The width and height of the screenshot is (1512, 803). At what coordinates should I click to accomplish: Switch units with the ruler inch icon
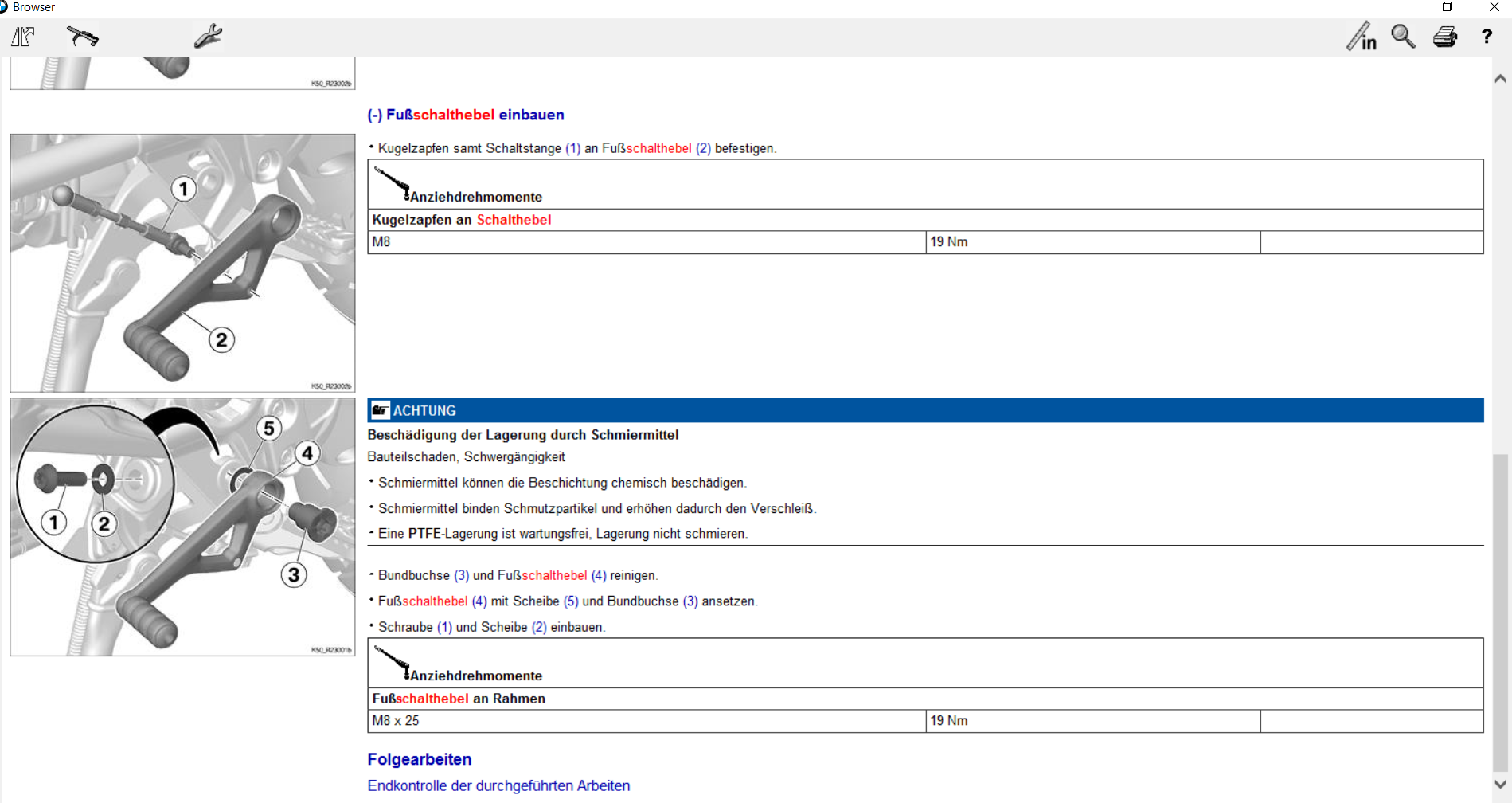tap(1361, 37)
